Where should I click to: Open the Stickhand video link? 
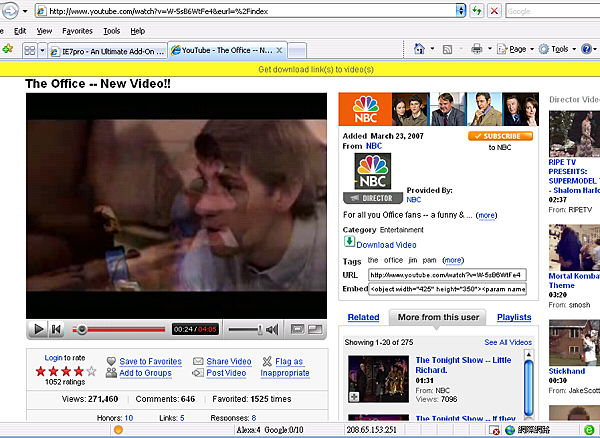567,371
